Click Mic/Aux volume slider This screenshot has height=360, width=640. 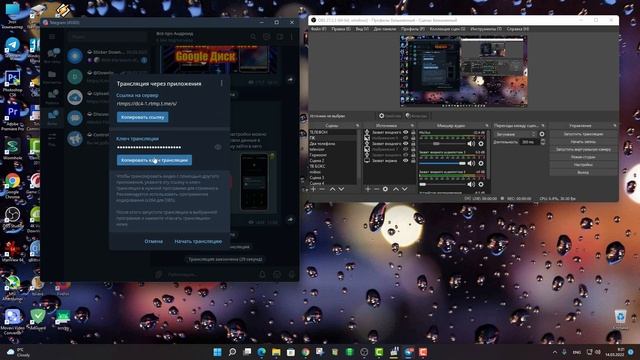443,144
